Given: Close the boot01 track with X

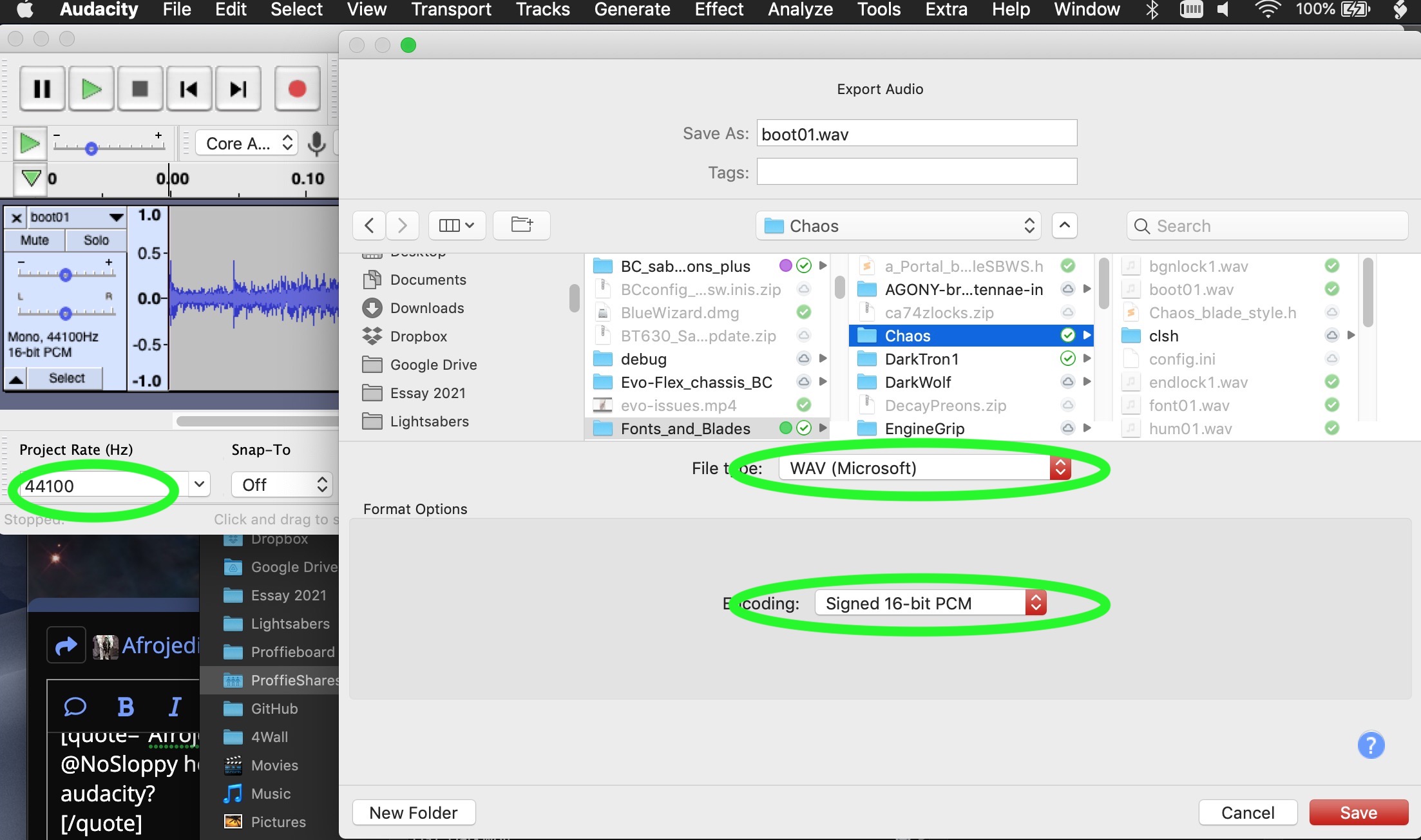Looking at the screenshot, I should (17, 218).
